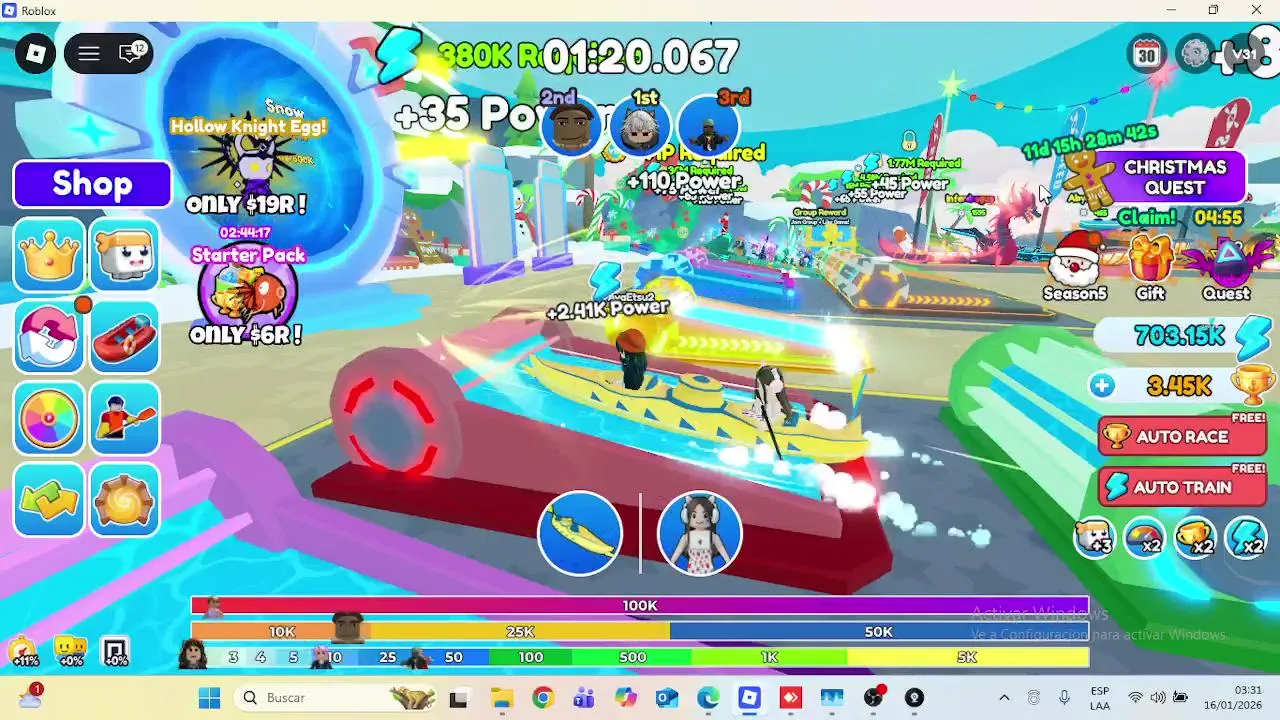Open the Season5 Santa icon

[1075, 265]
